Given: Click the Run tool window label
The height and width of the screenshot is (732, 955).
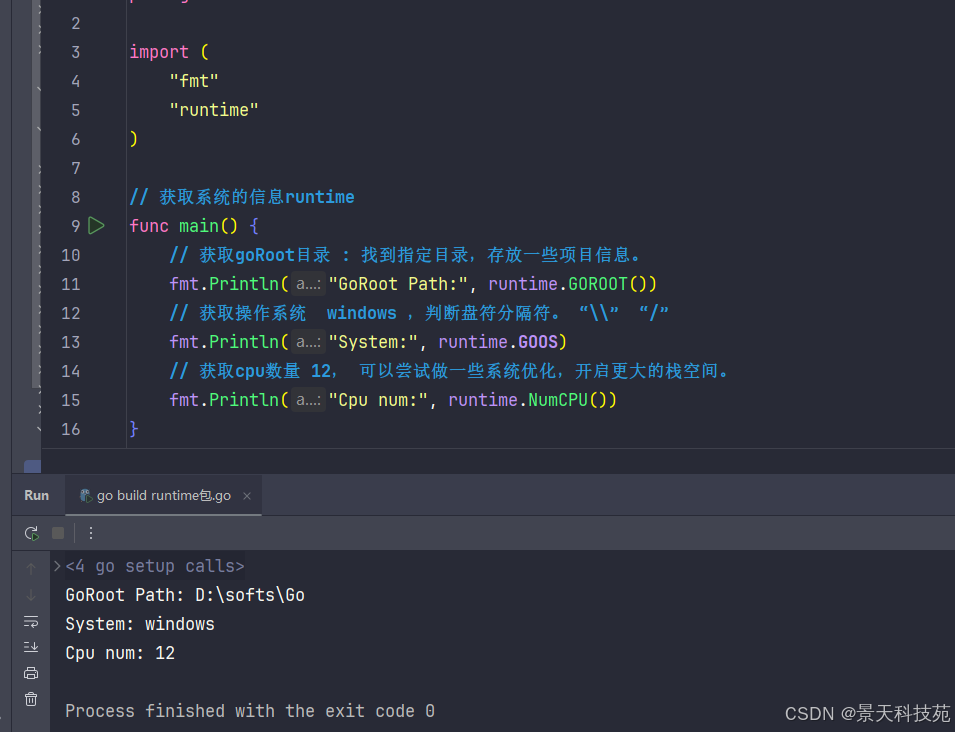Looking at the screenshot, I should coord(36,495).
